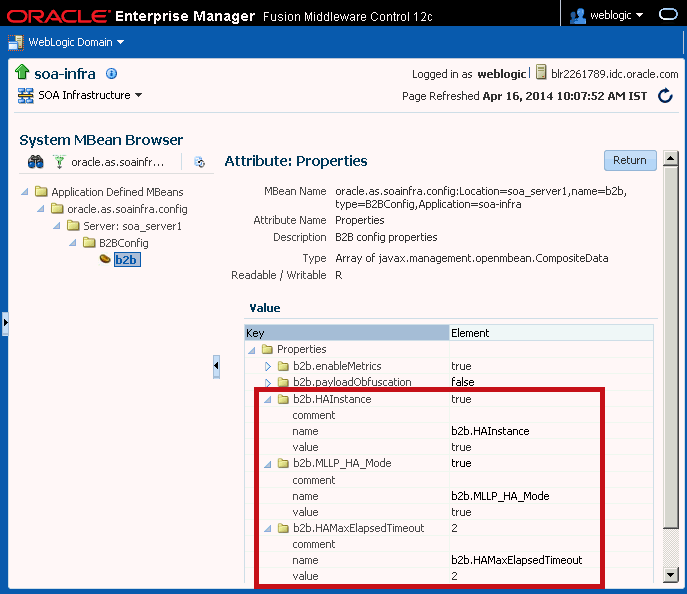Click the Return button
This screenshot has height=594, width=687.
[630, 160]
